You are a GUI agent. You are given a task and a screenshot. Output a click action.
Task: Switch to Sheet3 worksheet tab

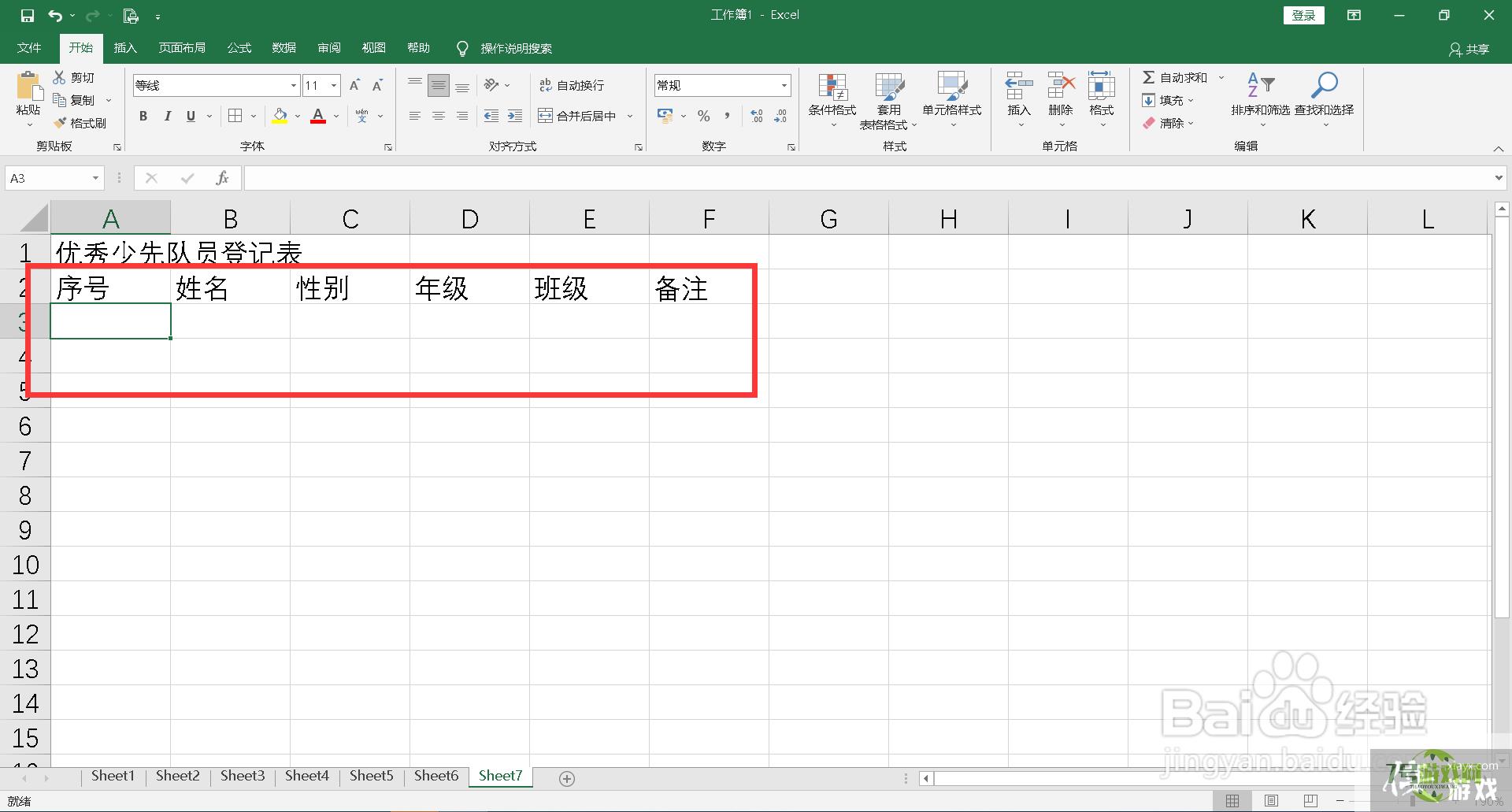(243, 776)
